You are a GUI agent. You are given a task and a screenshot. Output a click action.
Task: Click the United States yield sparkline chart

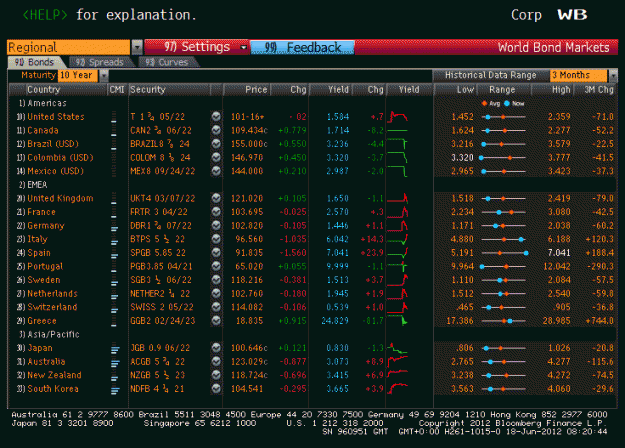click(398, 116)
